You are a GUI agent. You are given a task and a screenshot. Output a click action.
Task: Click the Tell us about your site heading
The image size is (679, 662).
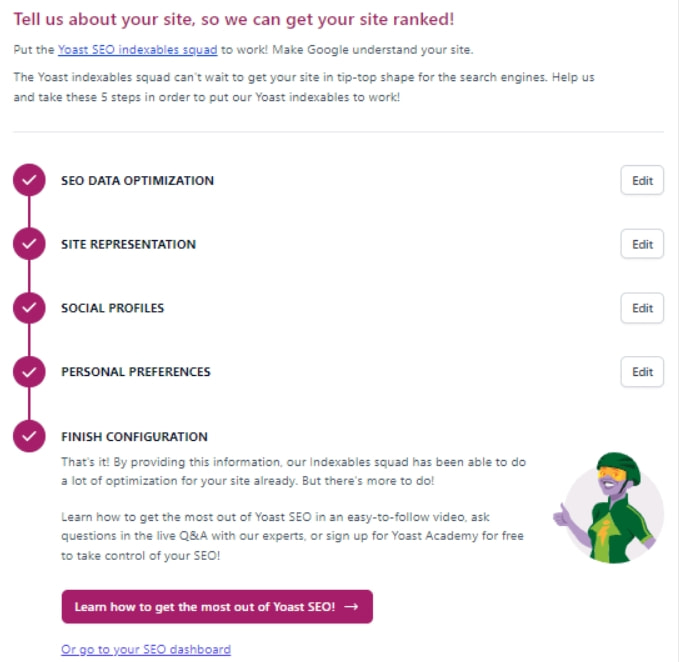point(248,19)
